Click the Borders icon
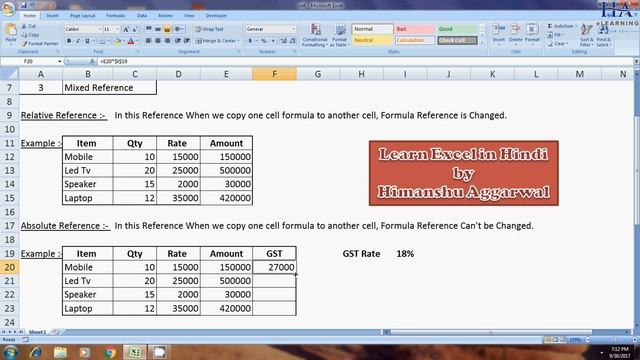Viewport: 640px width, 360px height. click(102, 41)
